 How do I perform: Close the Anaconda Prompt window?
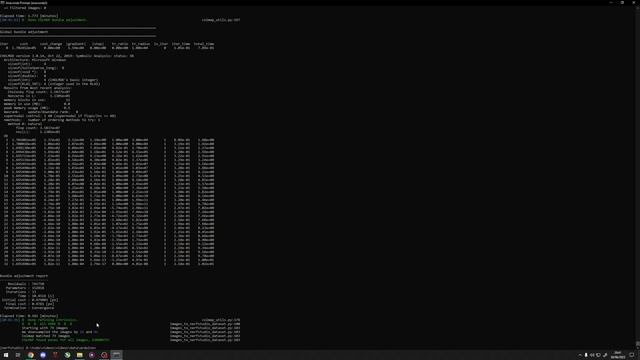click(634, 2)
